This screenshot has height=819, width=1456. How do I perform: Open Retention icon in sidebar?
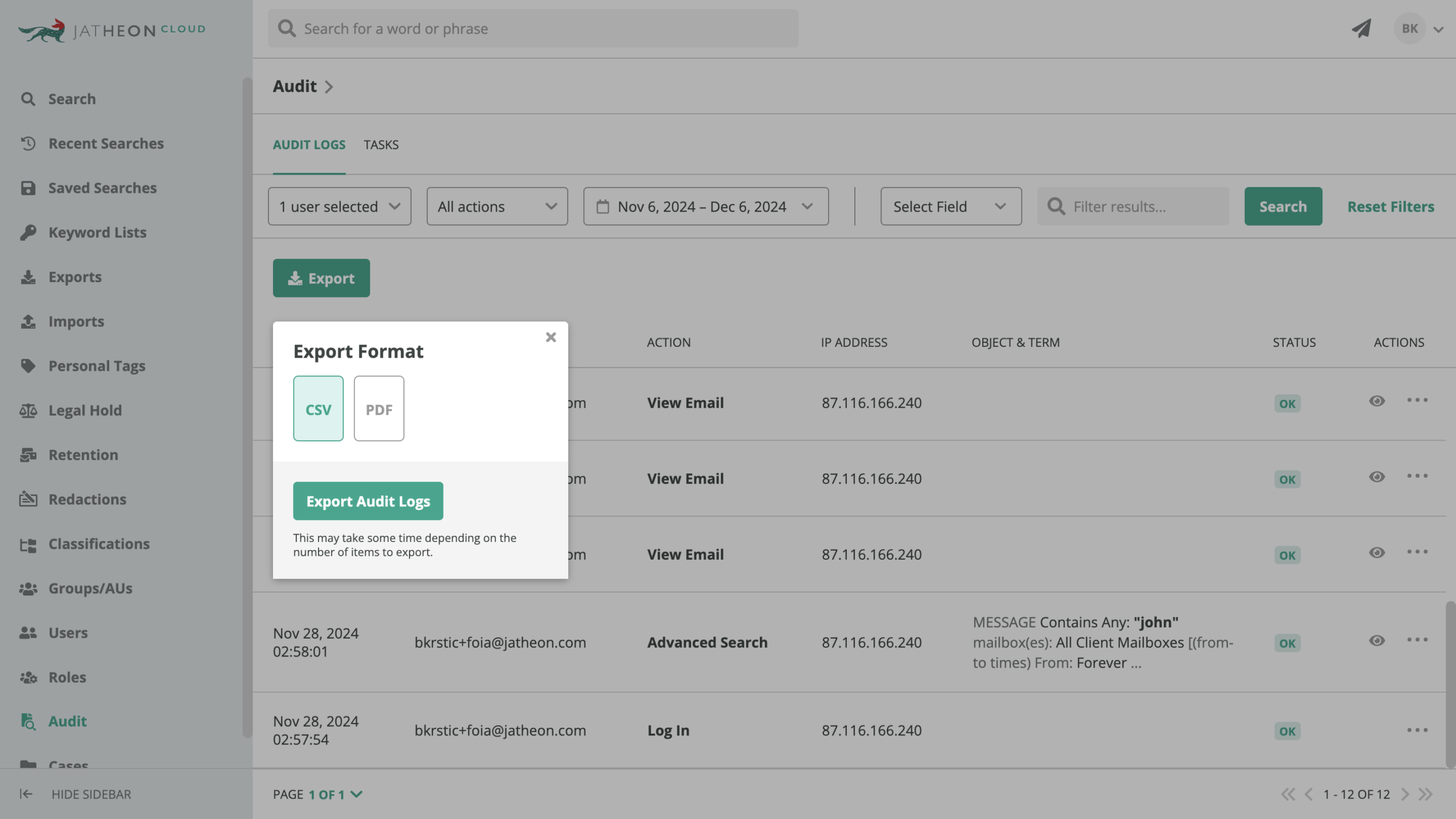tap(28, 454)
